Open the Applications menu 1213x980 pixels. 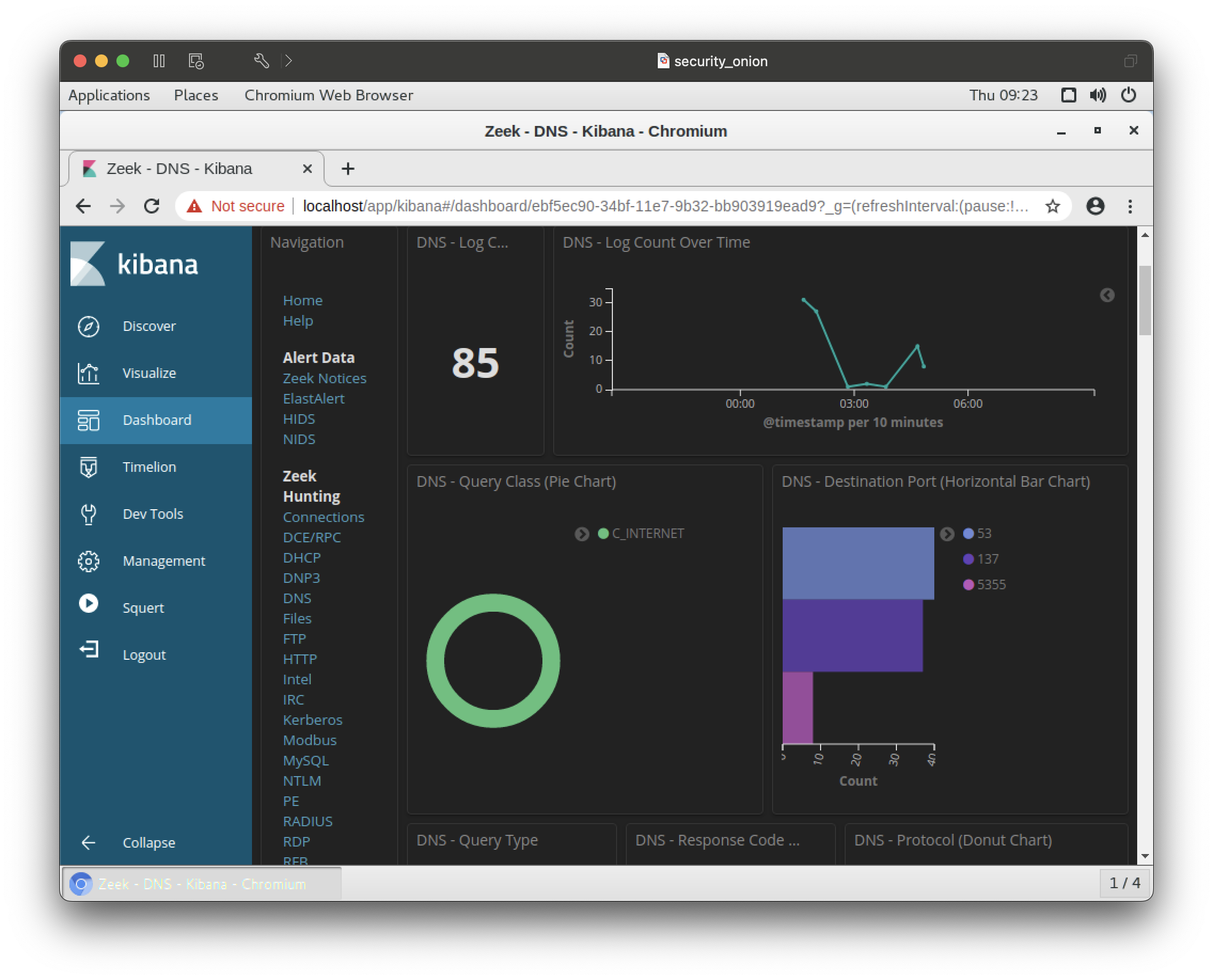coord(109,95)
